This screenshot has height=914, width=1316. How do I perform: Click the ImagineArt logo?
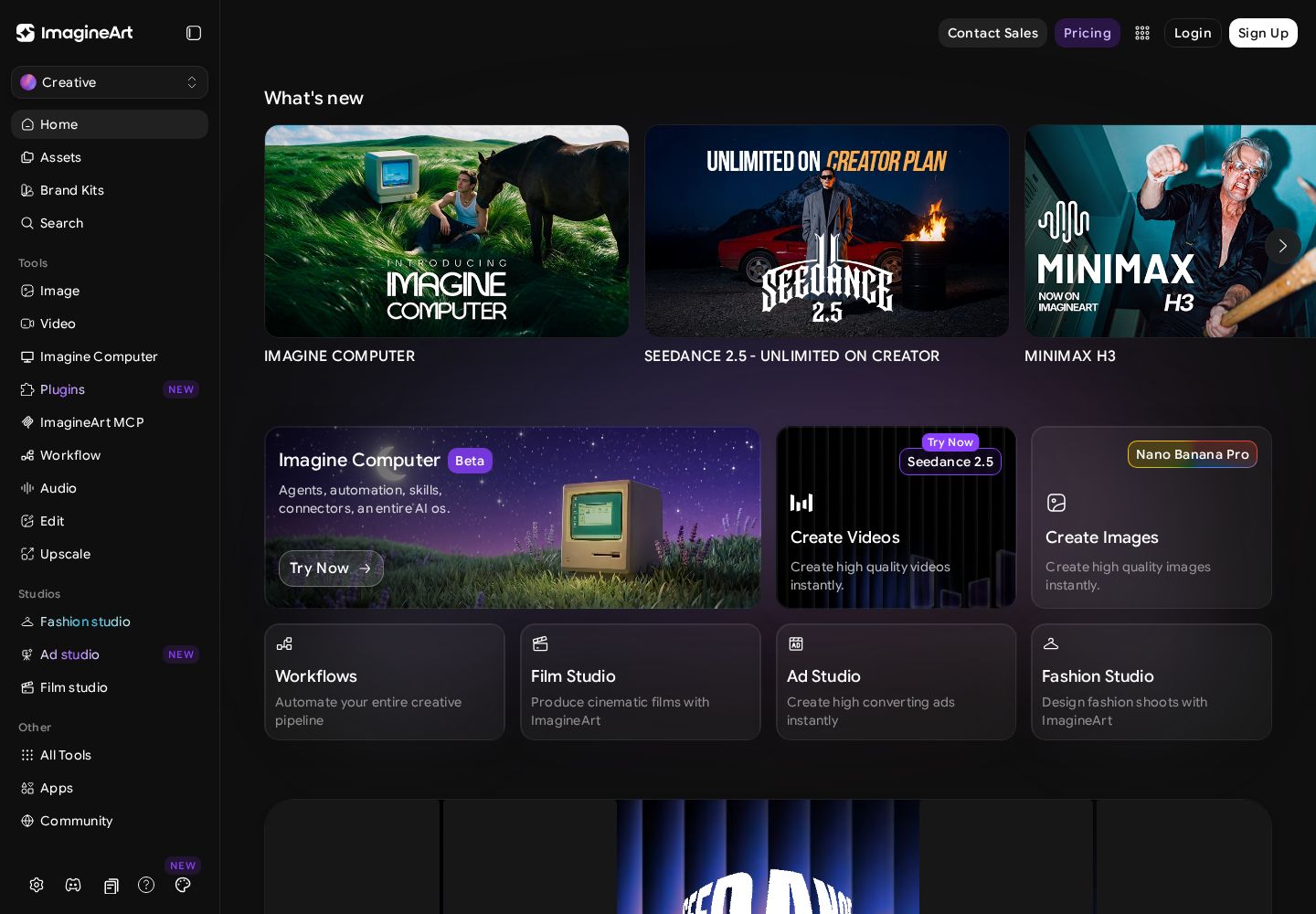[x=75, y=33]
